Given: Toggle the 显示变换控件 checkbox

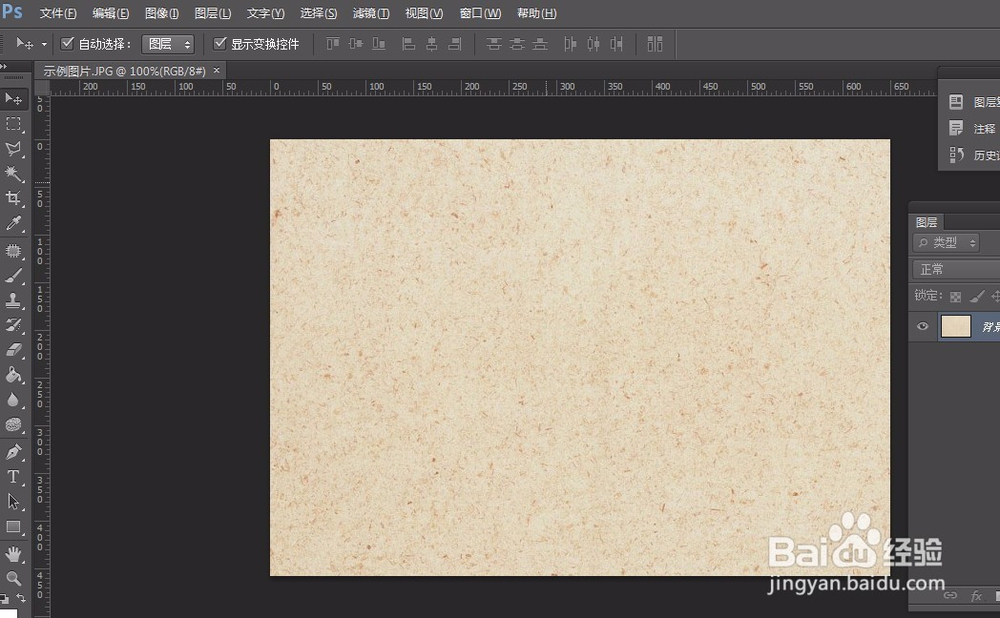Looking at the screenshot, I should 220,43.
